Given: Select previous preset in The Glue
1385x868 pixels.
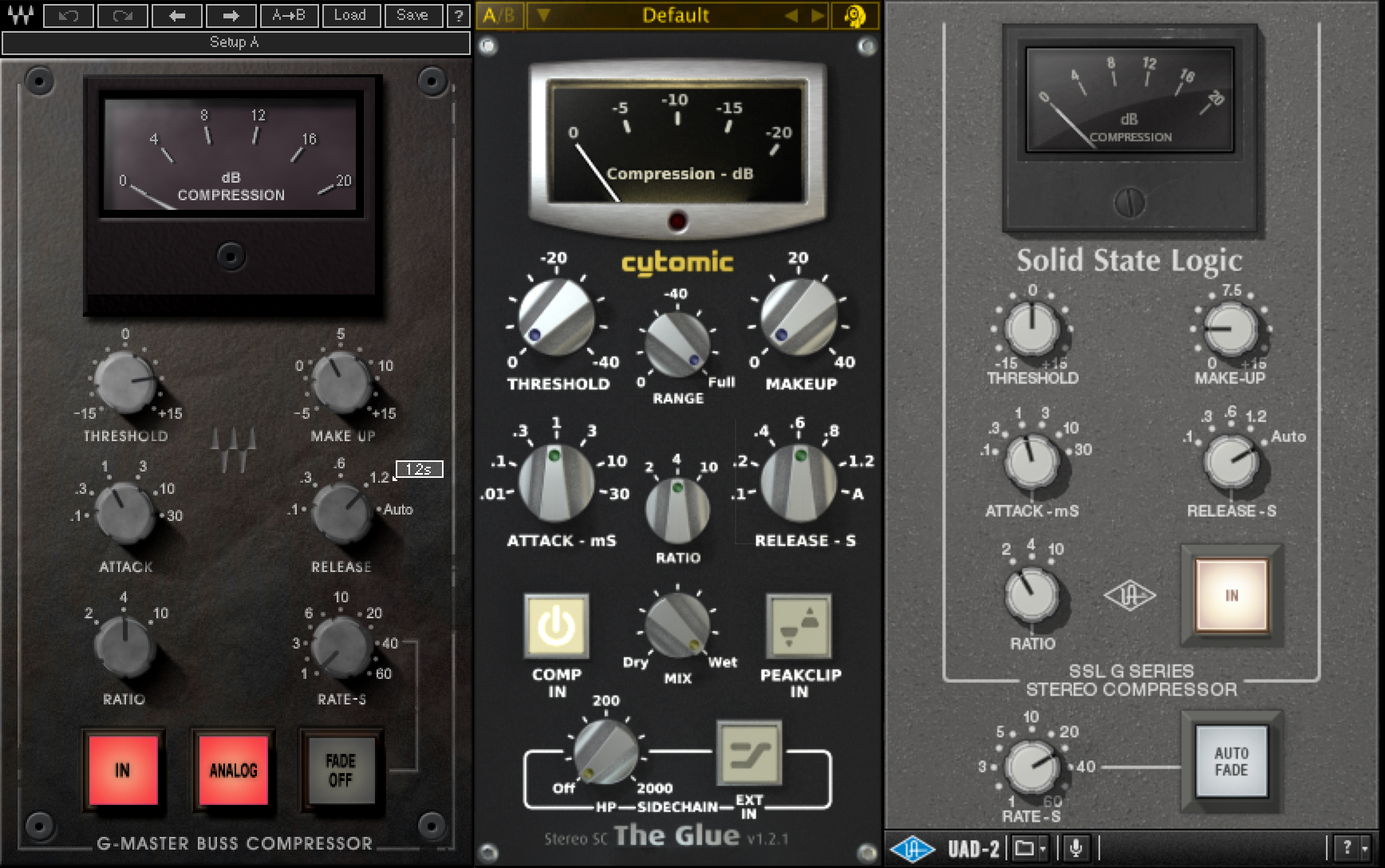Looking at the screenshot, I should tap(791, 15).
